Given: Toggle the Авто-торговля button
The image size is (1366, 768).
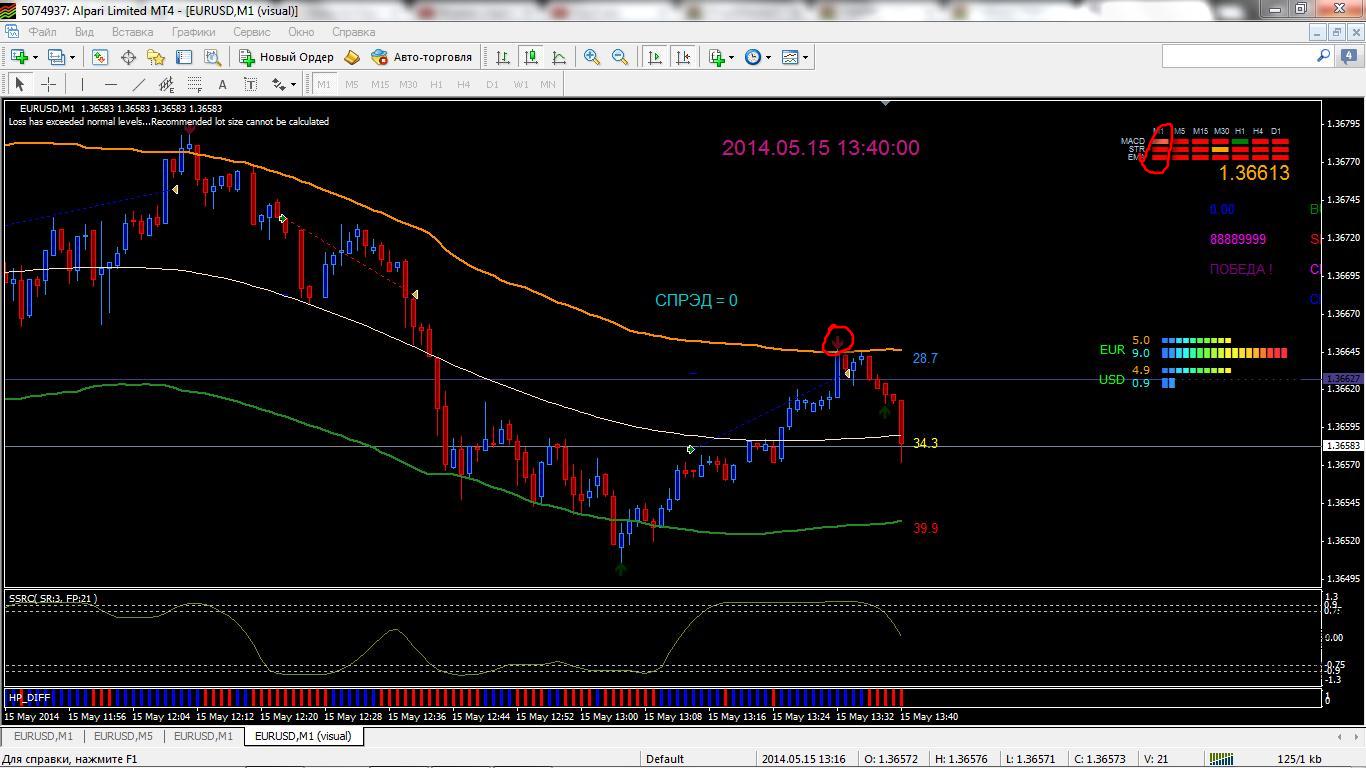Looking at the screenshot, I should pyautogui.click(x=421, y=57).
